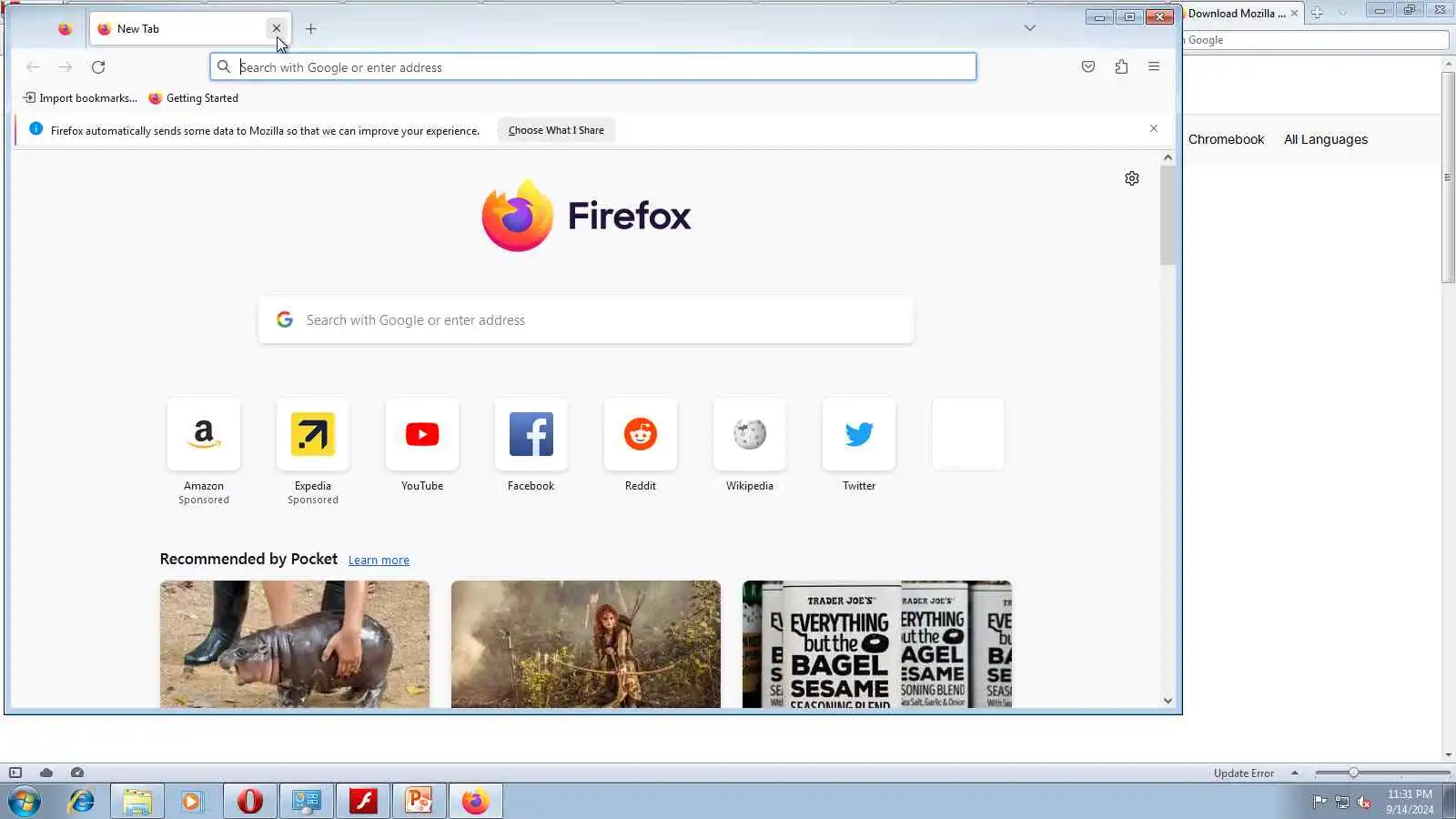Image resolution: width=1456 pixels, height=819 pixels.
Task: Open the new tab personalize gear icon
Action: point(1132,178)
